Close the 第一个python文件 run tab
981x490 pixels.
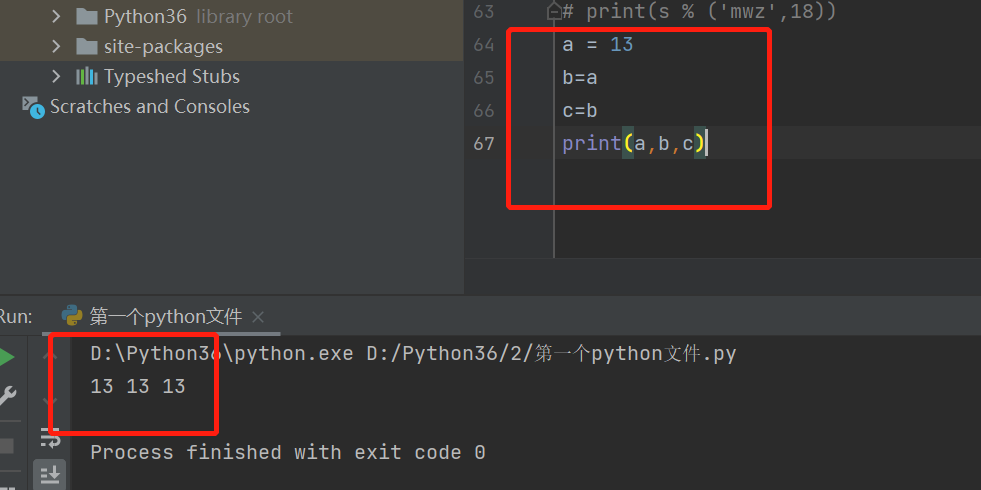click(x=258, y=317)
